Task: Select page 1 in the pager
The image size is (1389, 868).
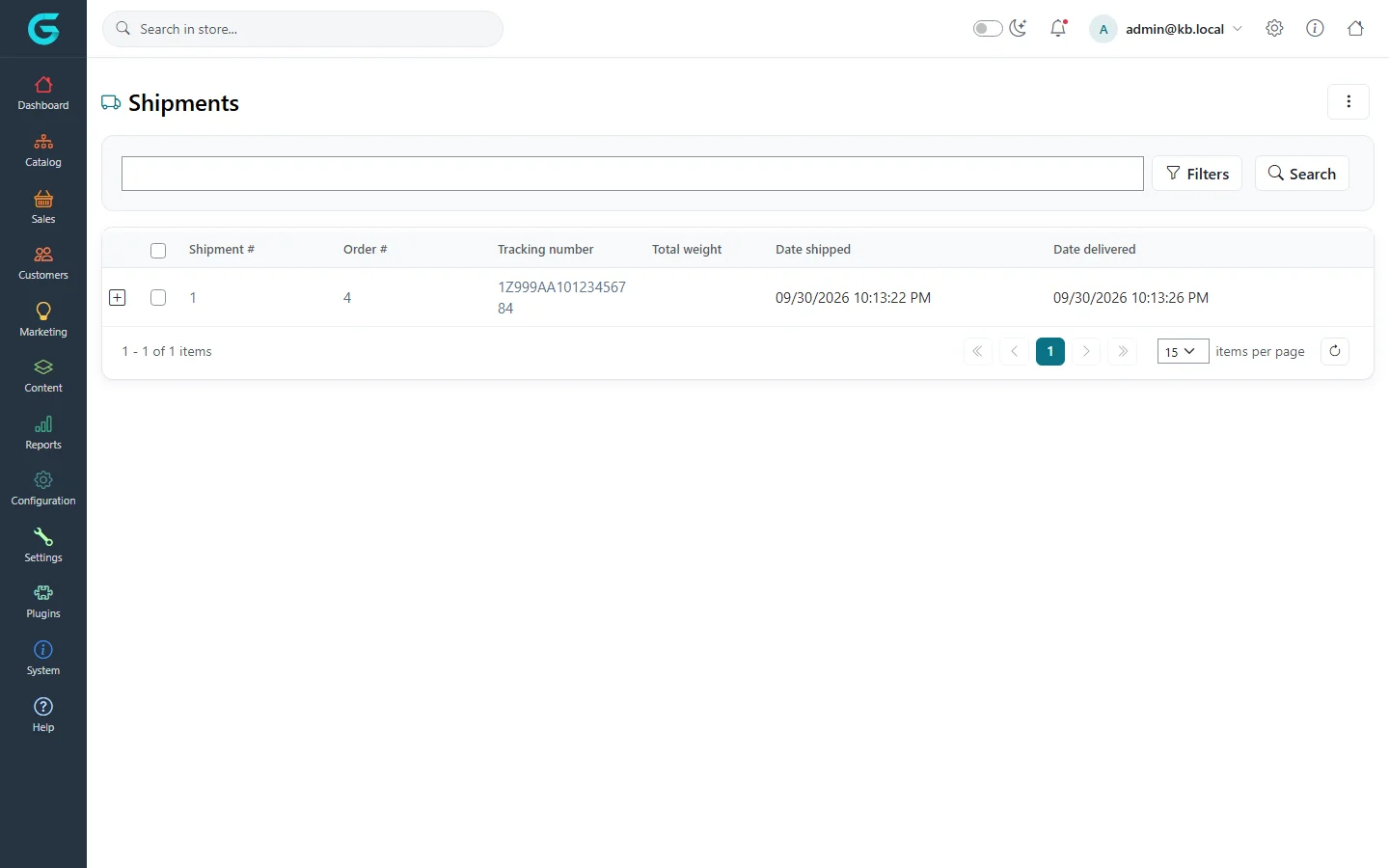Action: coord(1050,351)
